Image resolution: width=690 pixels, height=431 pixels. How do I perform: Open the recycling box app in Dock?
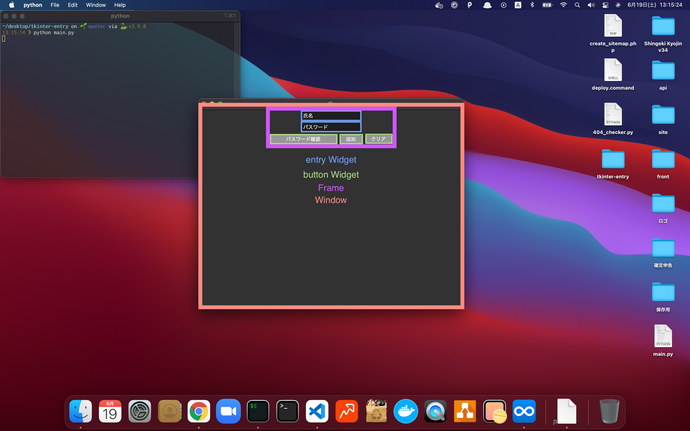(x=376, y=411)
